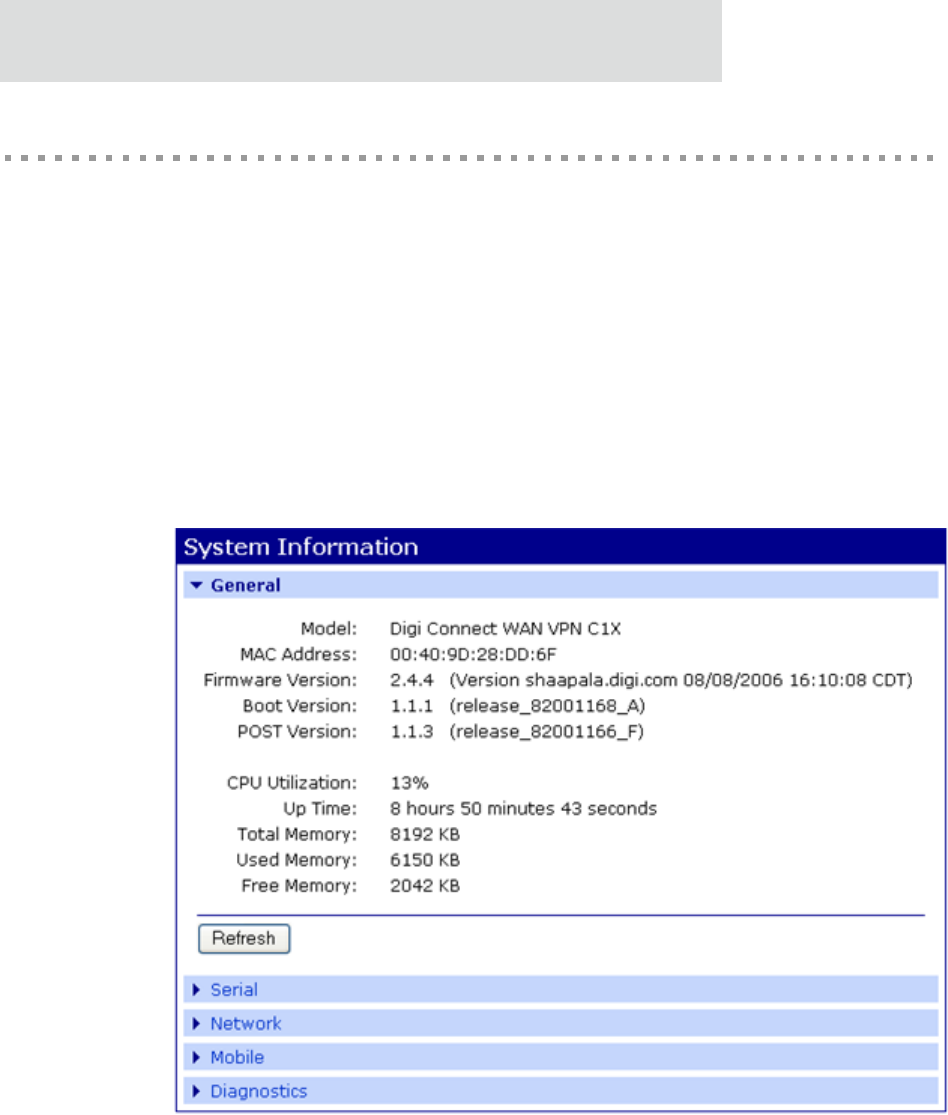Expand the Diagnostics section arrow
This screenshot has height=1115, width=948.
point(197,1091)
